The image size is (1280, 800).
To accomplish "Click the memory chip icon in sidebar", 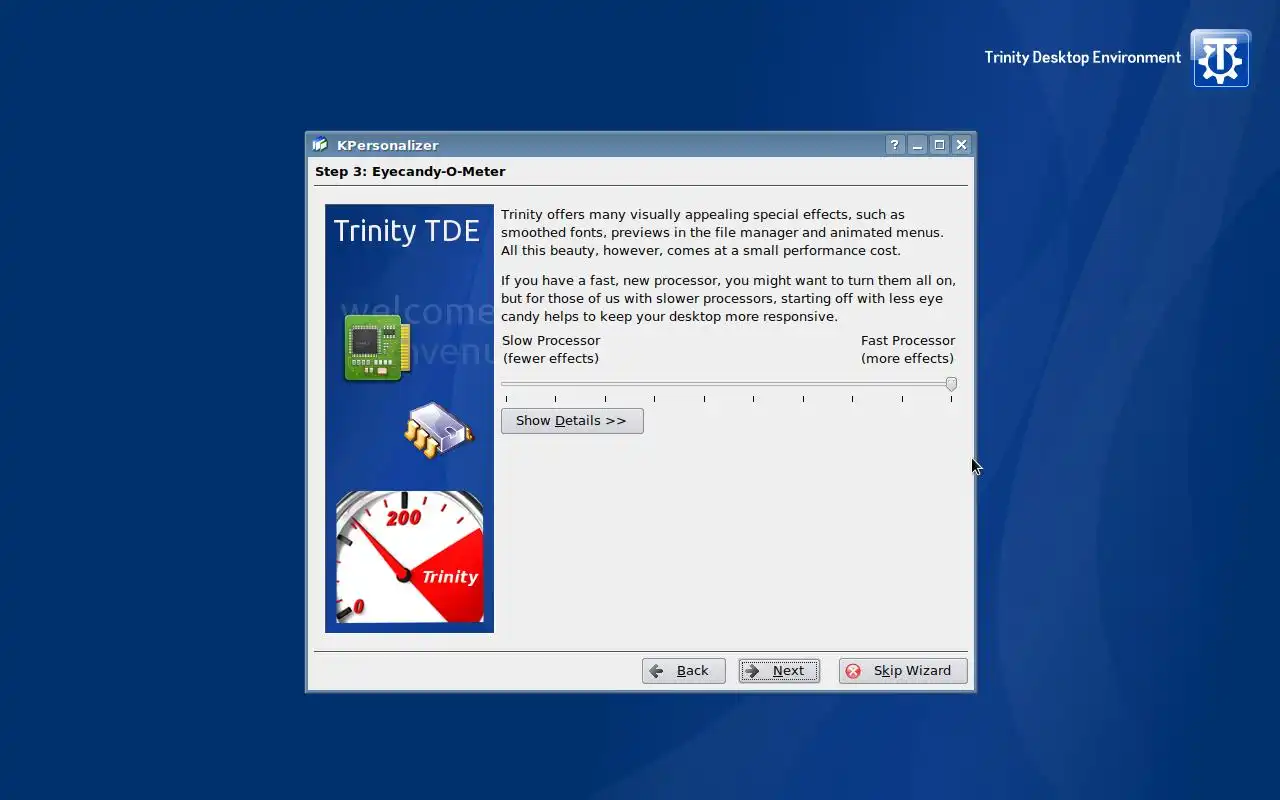I will point(437,430).
